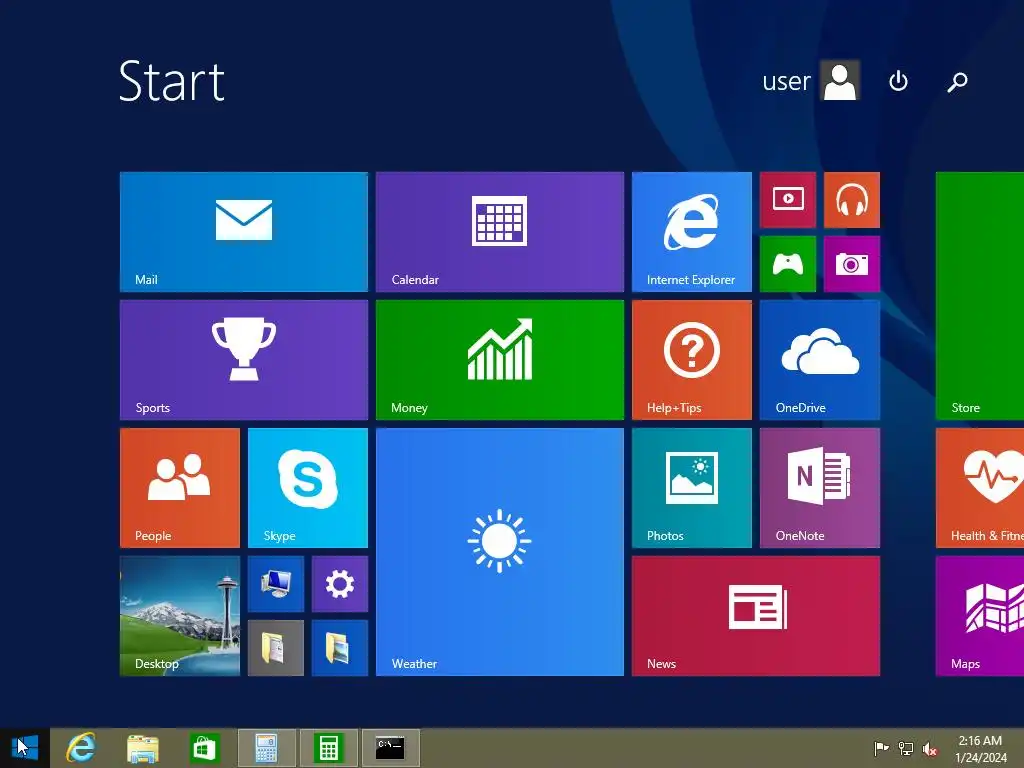Open the Health & Fitness tile
Screen dimensions: 1024x768
tap(980, 488)
